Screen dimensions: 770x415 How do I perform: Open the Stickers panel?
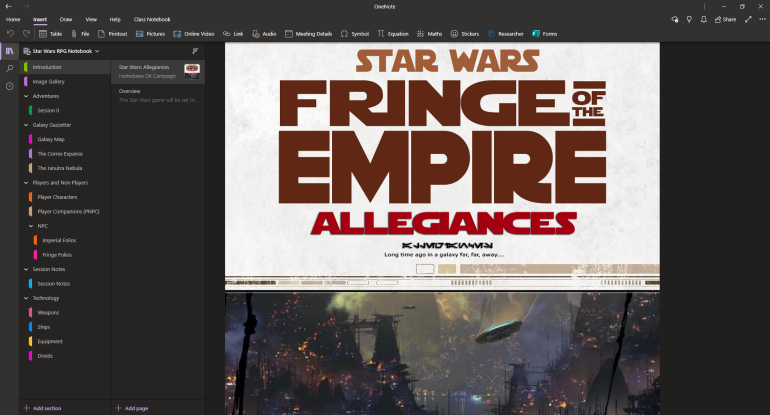click(464, 33)
